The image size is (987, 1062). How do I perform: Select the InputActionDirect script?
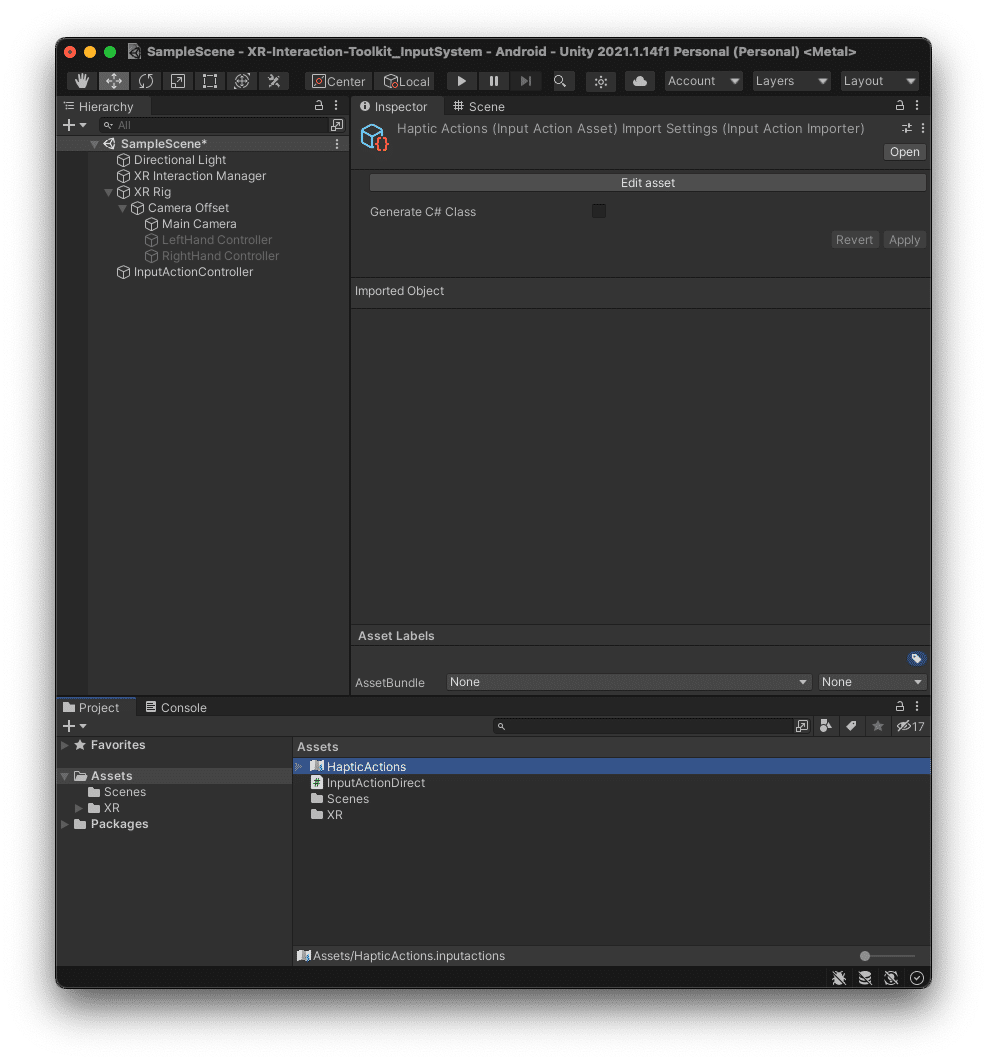[x=375, y=783]
